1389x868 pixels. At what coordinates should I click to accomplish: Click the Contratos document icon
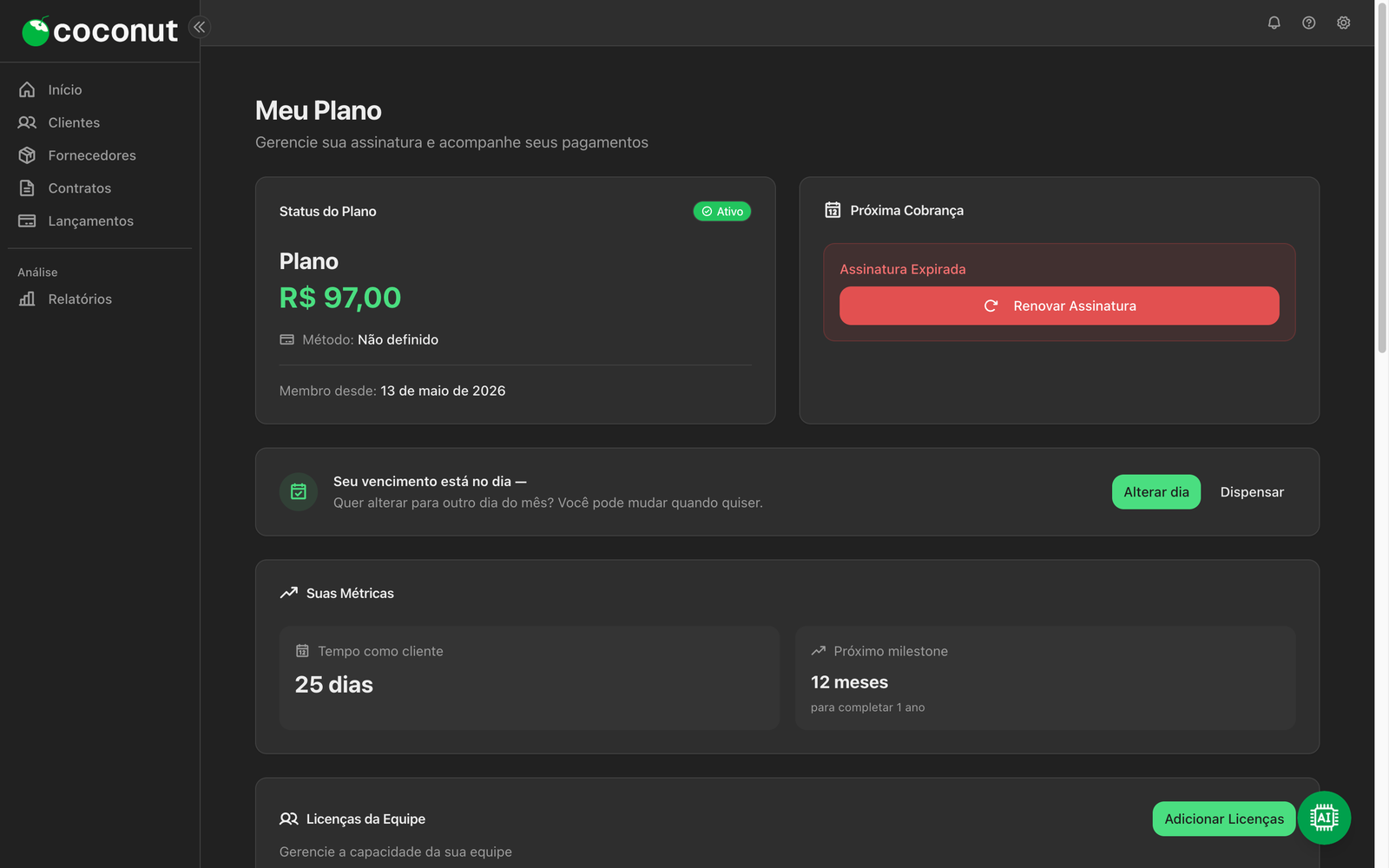27,188
